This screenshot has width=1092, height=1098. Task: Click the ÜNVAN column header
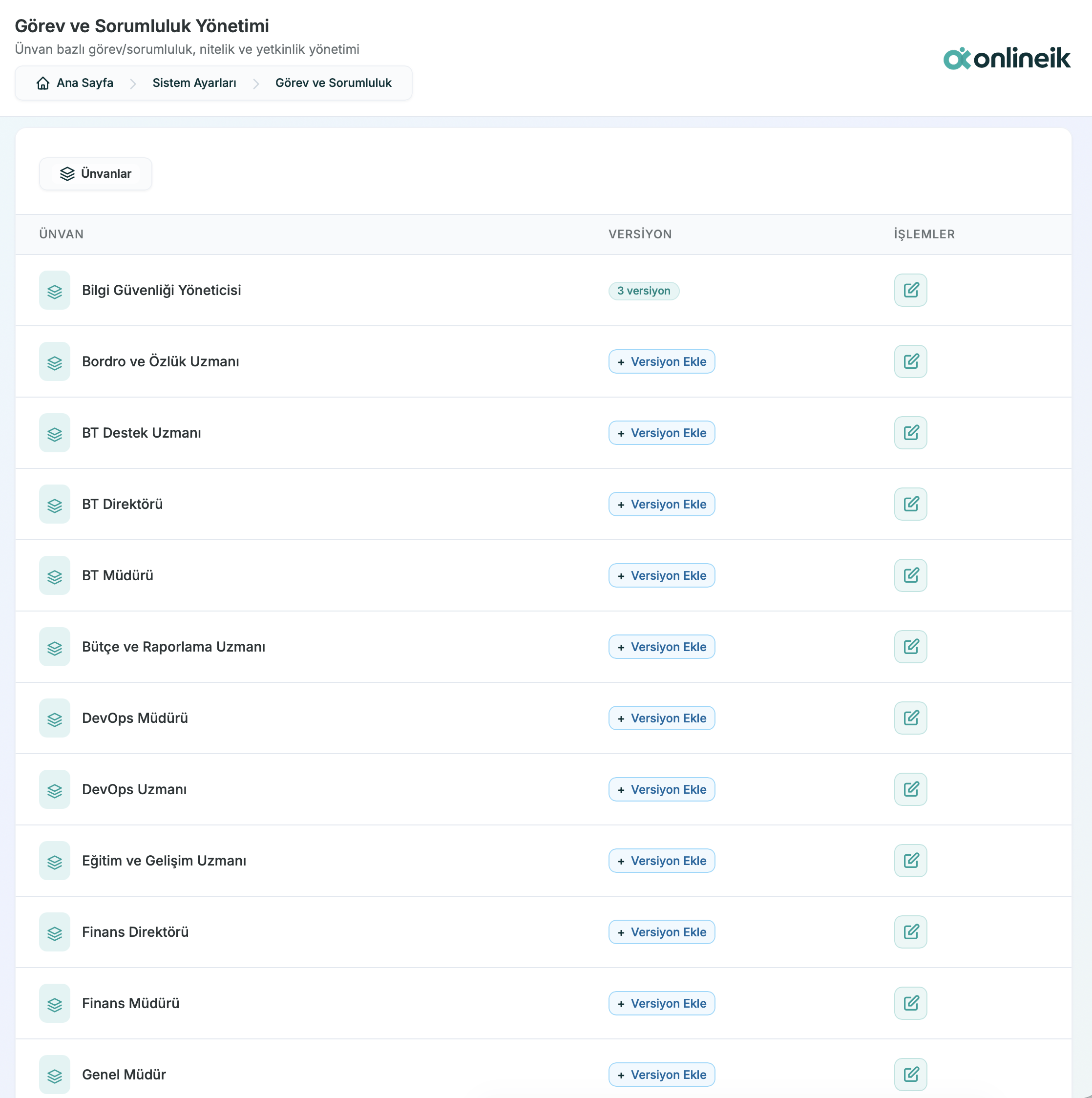tap(62, 234)
